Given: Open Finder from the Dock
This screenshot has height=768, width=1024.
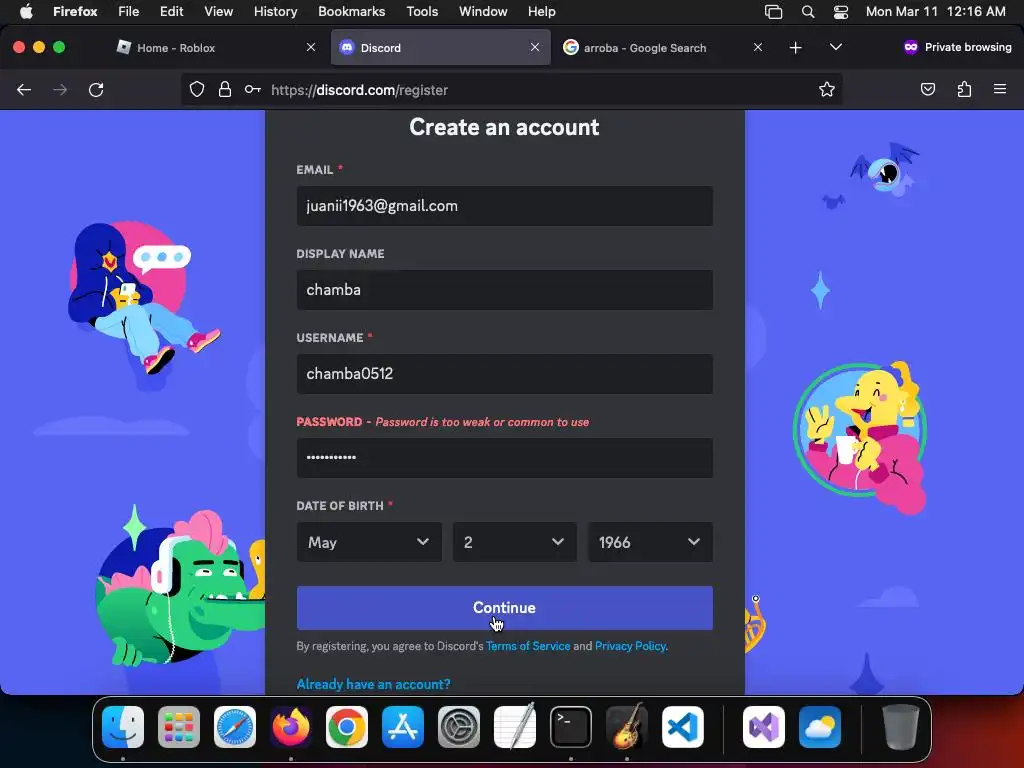Looking at the screenshot, I should 123,727.
